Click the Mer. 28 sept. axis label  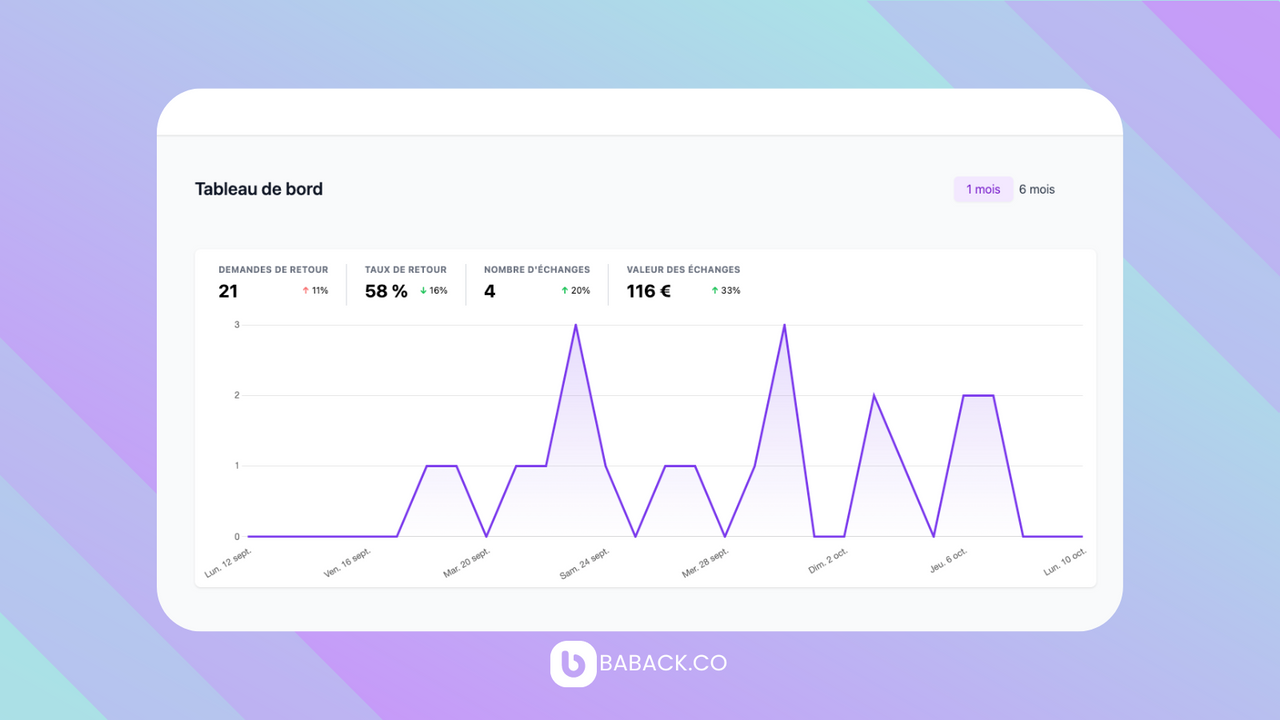tap(705, 563)
